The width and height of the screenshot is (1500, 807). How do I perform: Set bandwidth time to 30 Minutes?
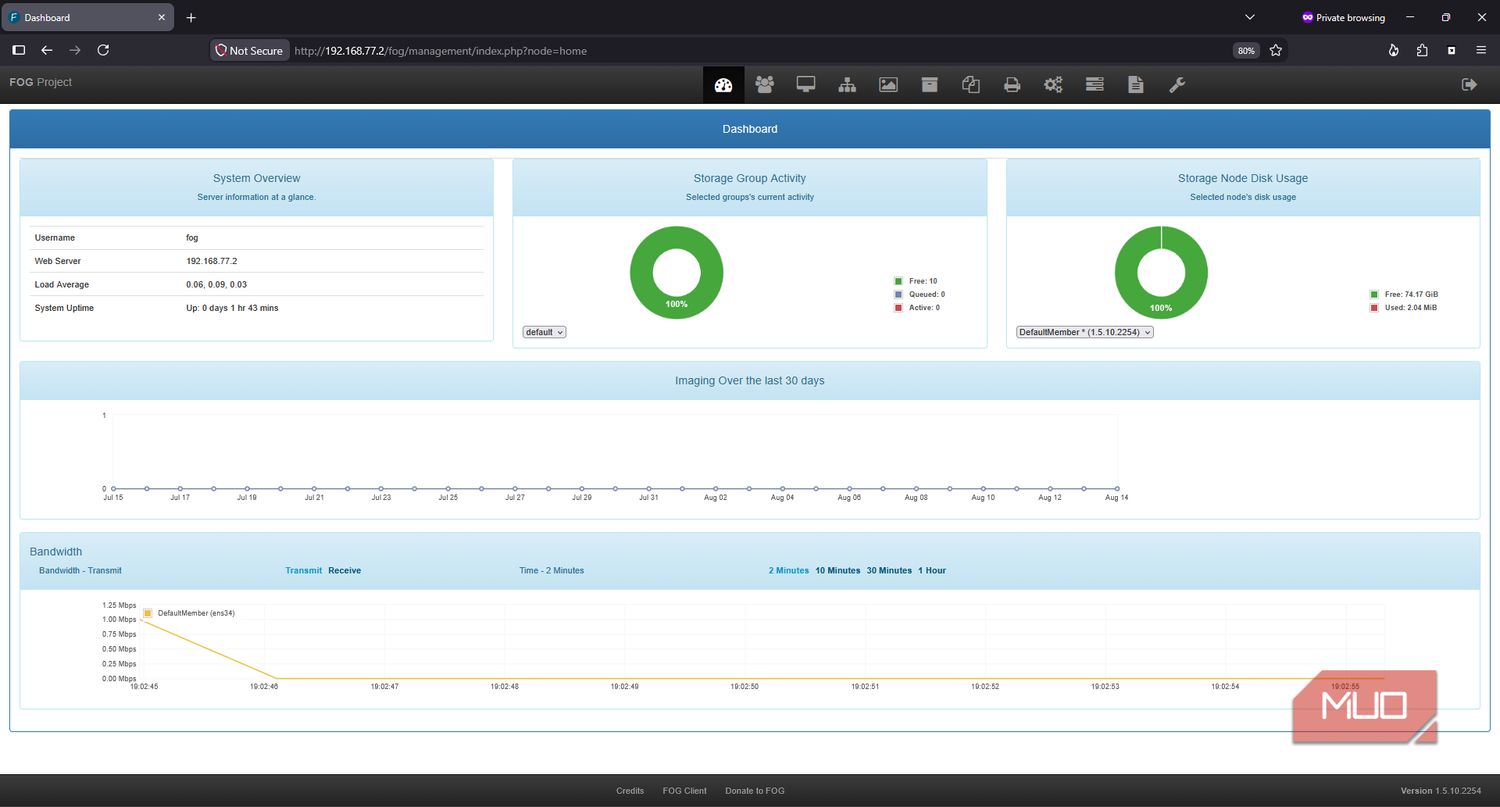[889, 570]
